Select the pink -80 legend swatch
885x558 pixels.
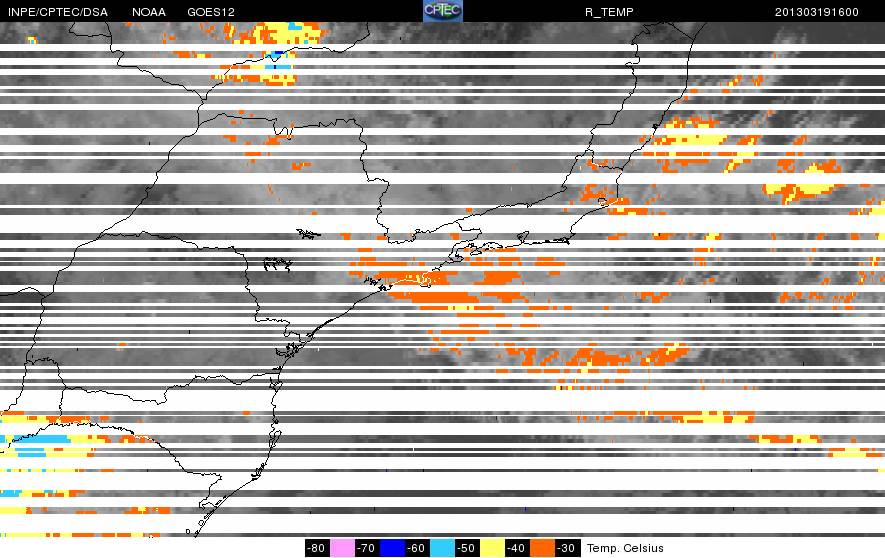[x=342, y=548]
